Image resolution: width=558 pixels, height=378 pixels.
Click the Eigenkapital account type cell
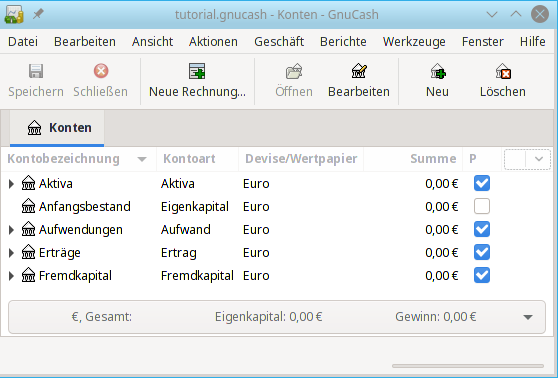coord(195,206)
